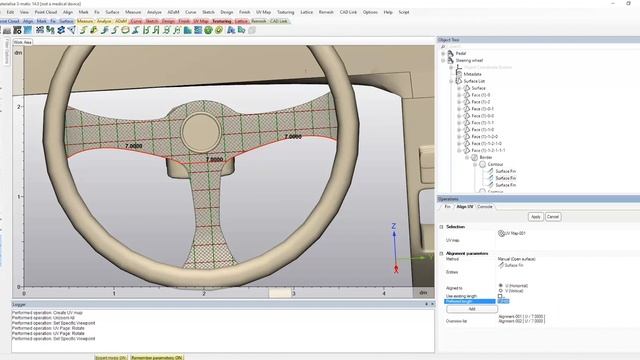This screenshot has height=360, width=640.
Task: Collapse the Selection section
Action: (442, 227)
